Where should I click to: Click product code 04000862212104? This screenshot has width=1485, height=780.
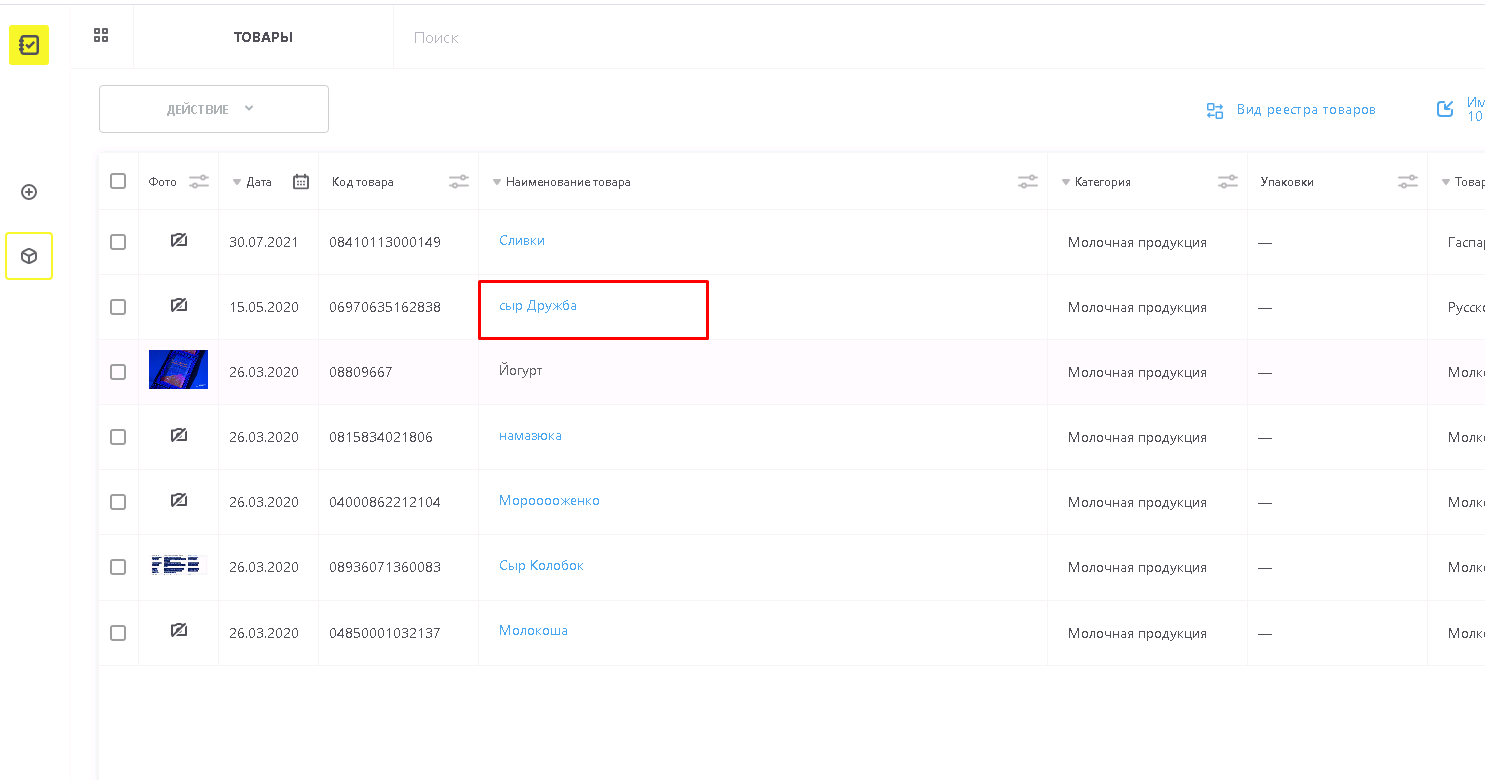[x=385, y=502]
